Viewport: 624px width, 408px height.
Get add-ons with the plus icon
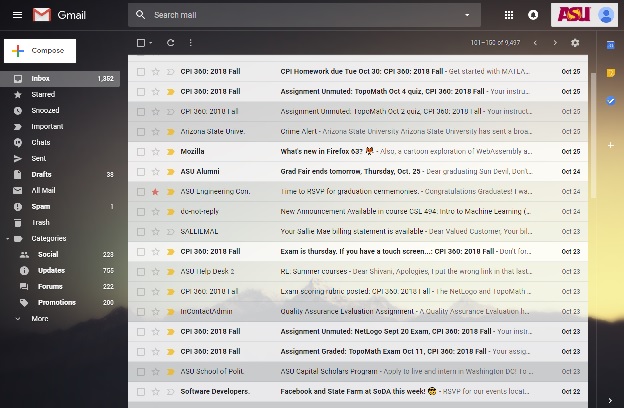(x=610, y=145)
